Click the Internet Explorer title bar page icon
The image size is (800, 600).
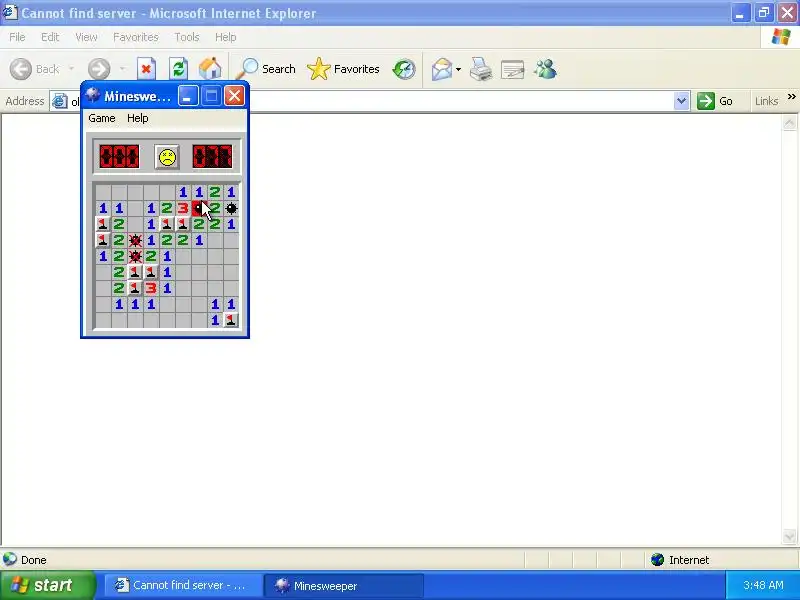coord(10,12)
